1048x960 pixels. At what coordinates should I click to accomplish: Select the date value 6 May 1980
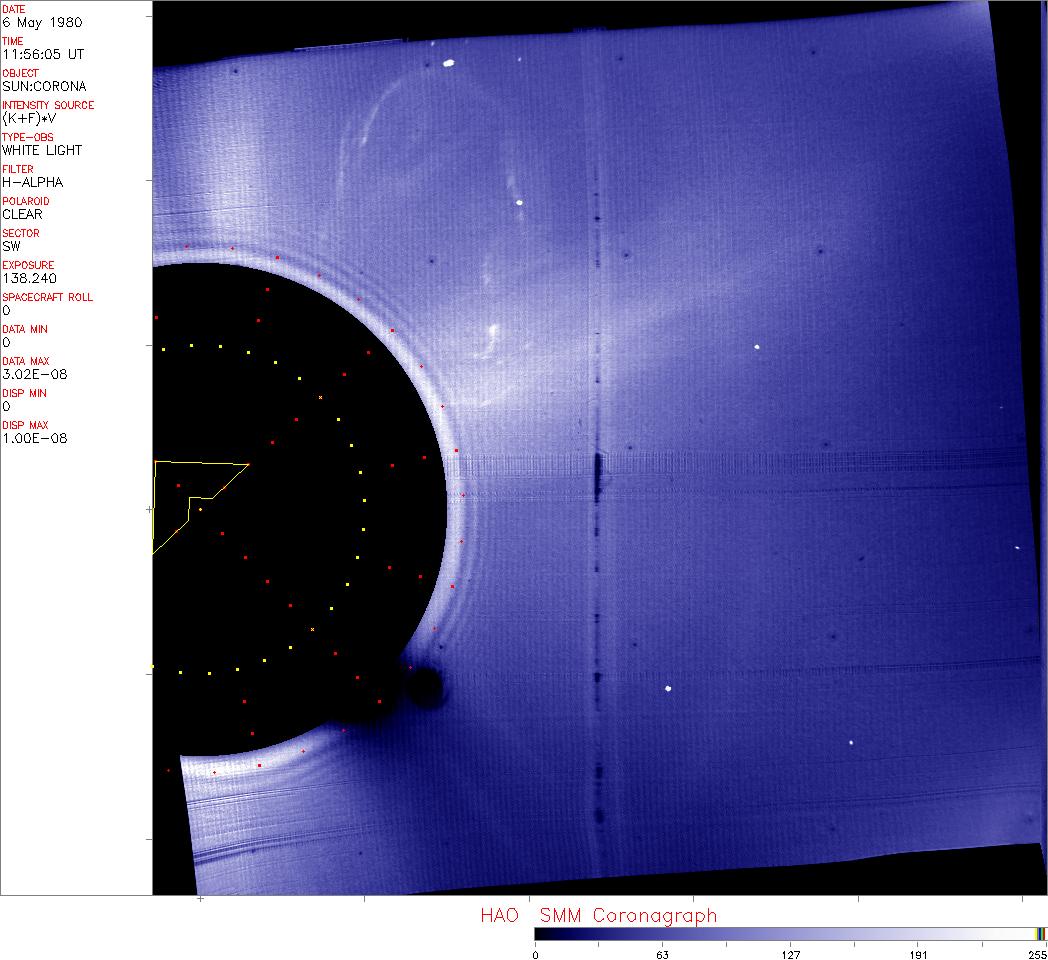click(x=43, y=22)
